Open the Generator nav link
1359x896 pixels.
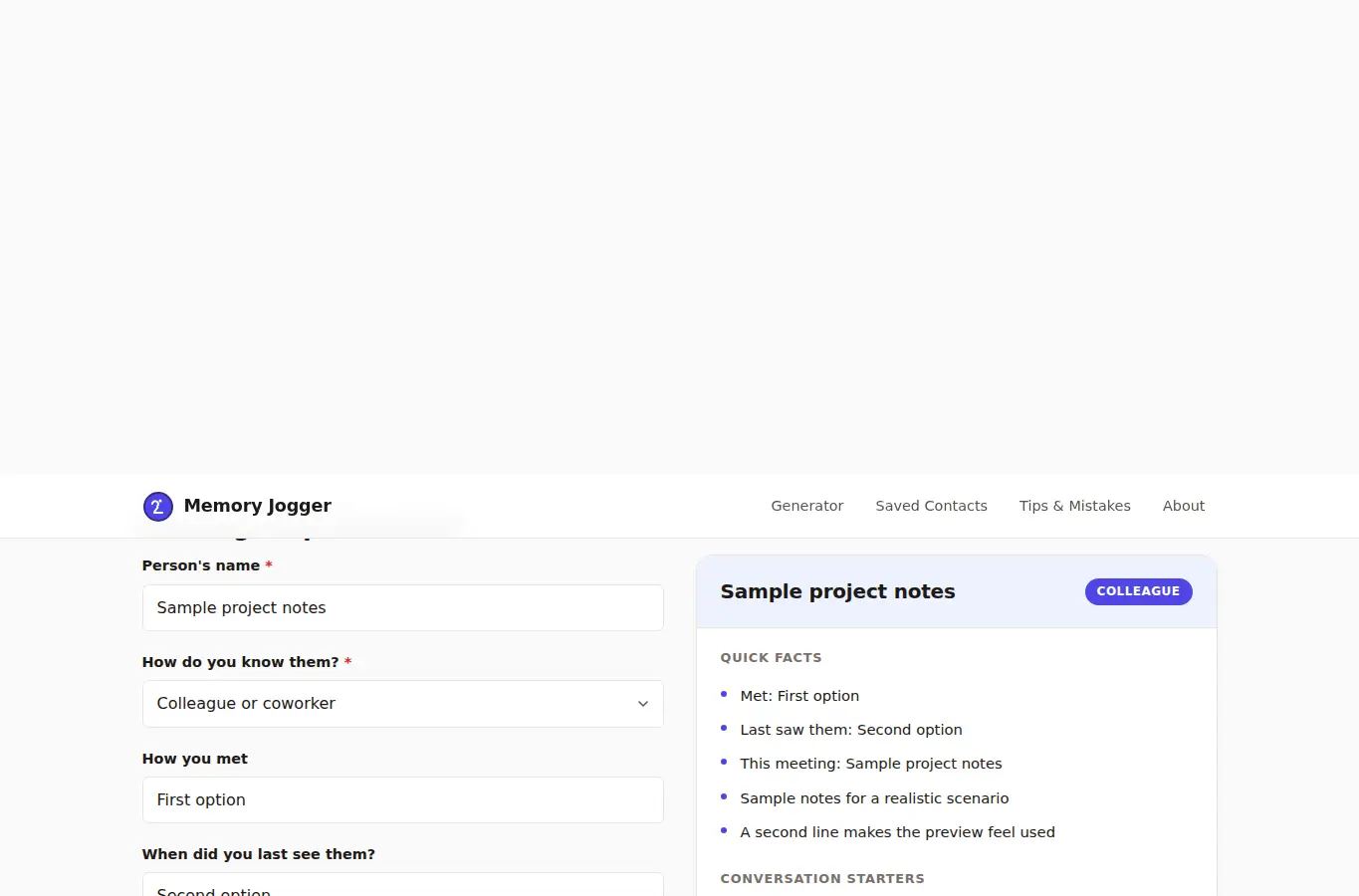806,506
